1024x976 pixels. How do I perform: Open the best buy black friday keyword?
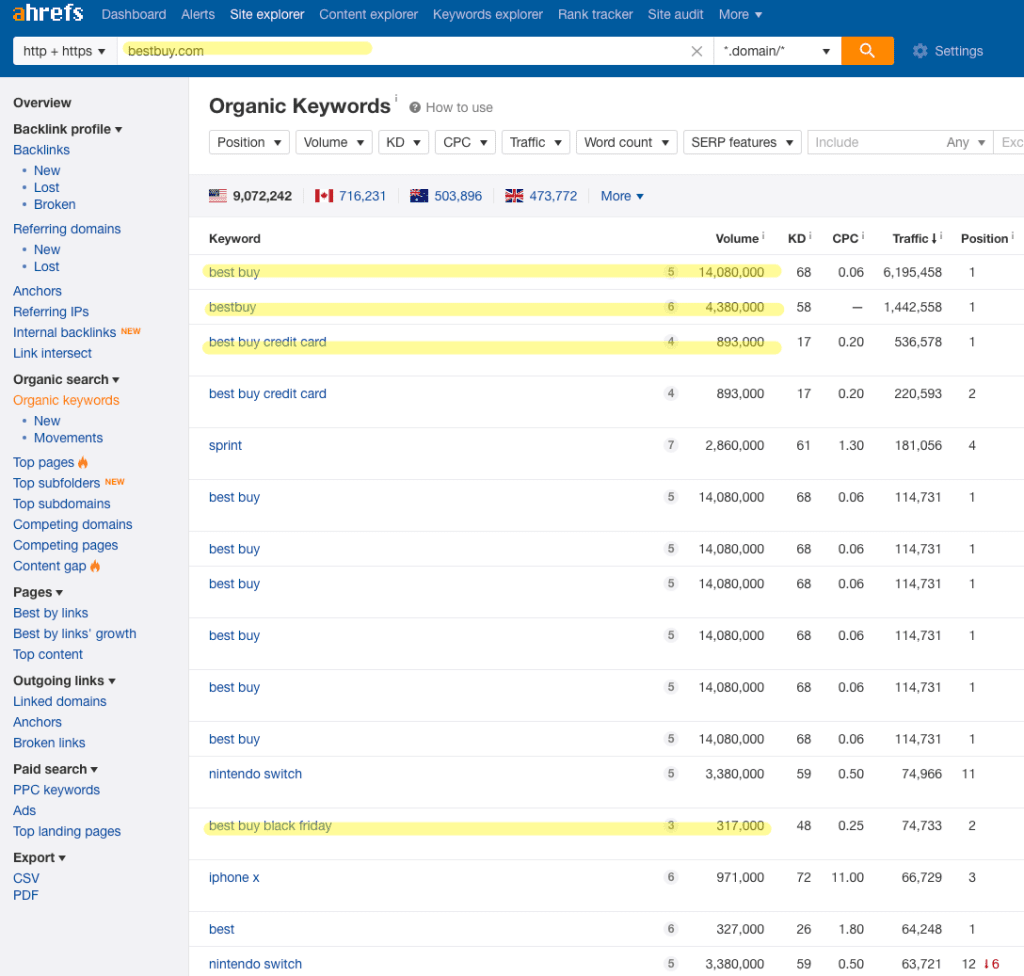(270, 825)
